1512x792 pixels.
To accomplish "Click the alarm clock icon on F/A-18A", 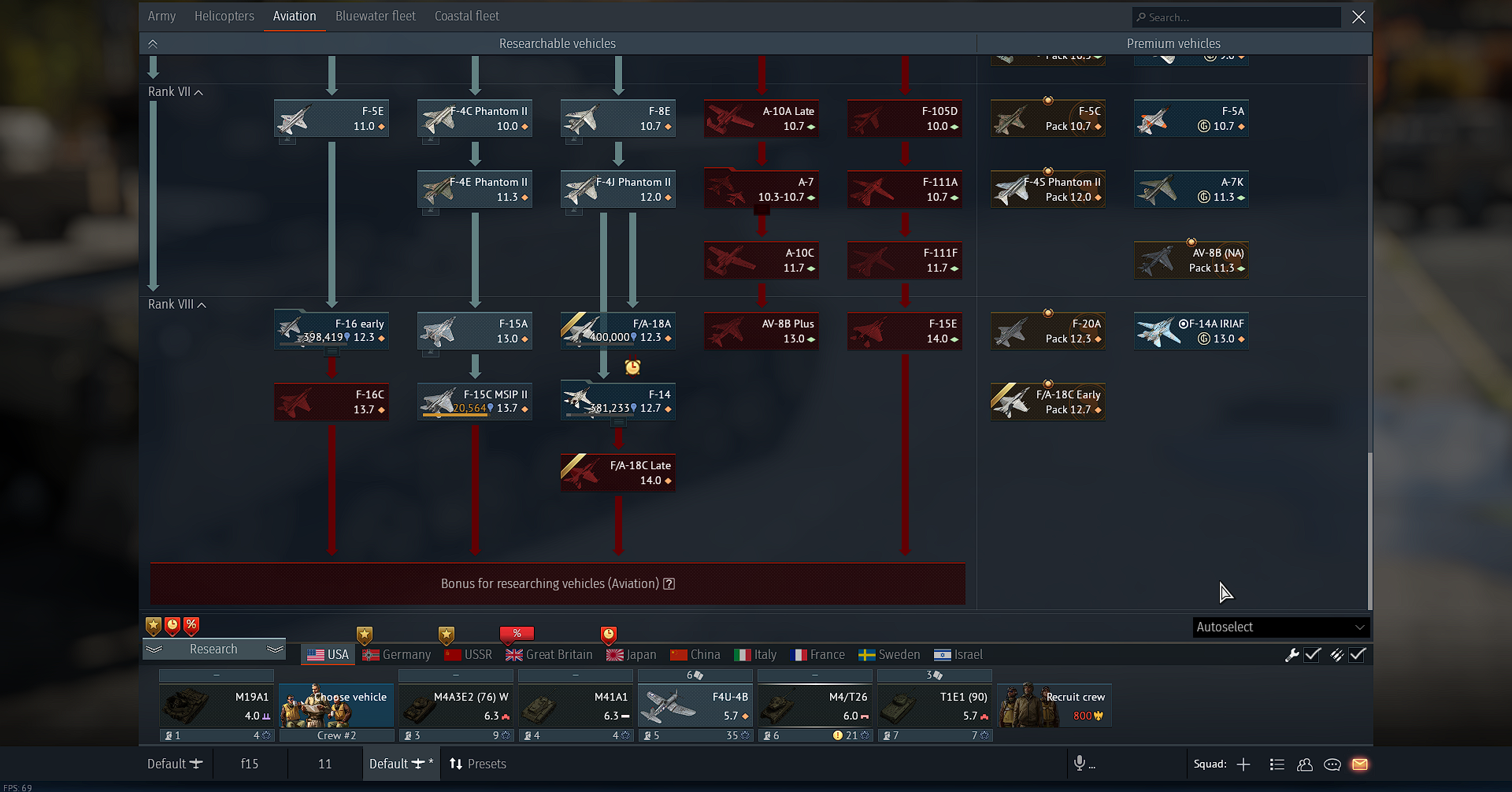I will tap(632, 367).
